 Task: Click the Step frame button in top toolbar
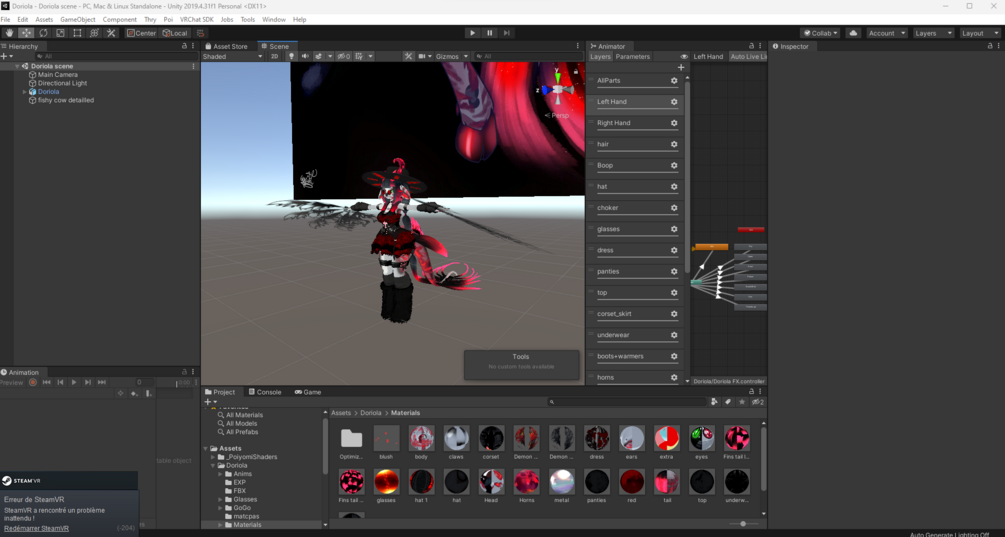click(x=506, y=33)
